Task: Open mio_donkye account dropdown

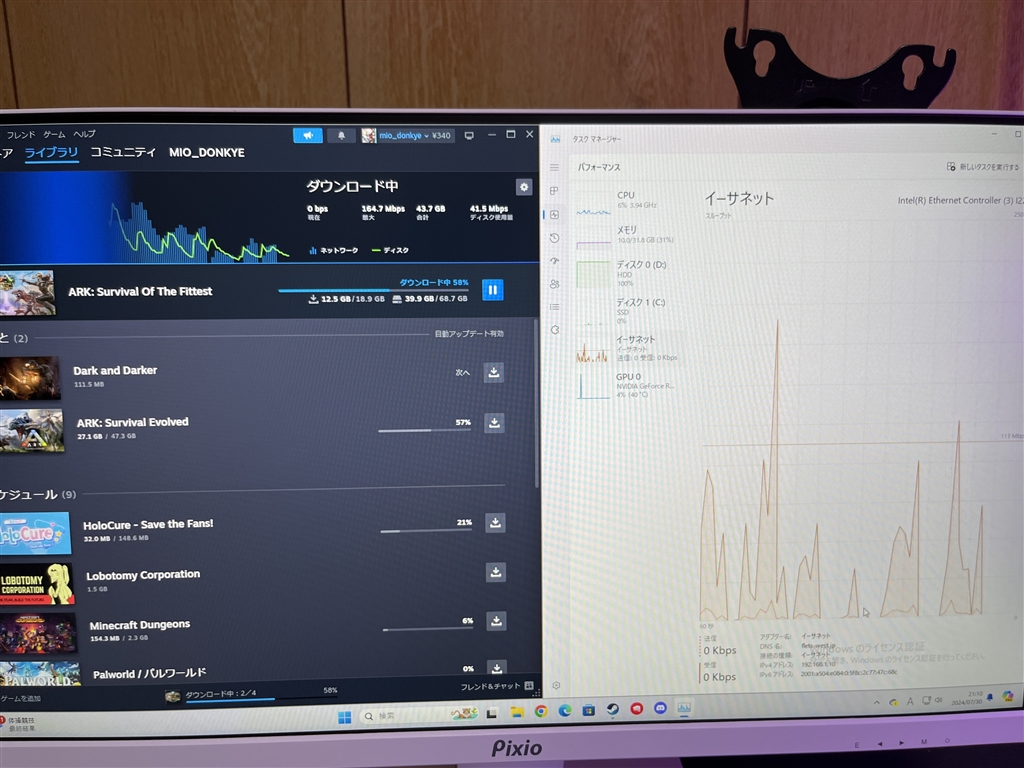Action: click(x=406, y=135)
